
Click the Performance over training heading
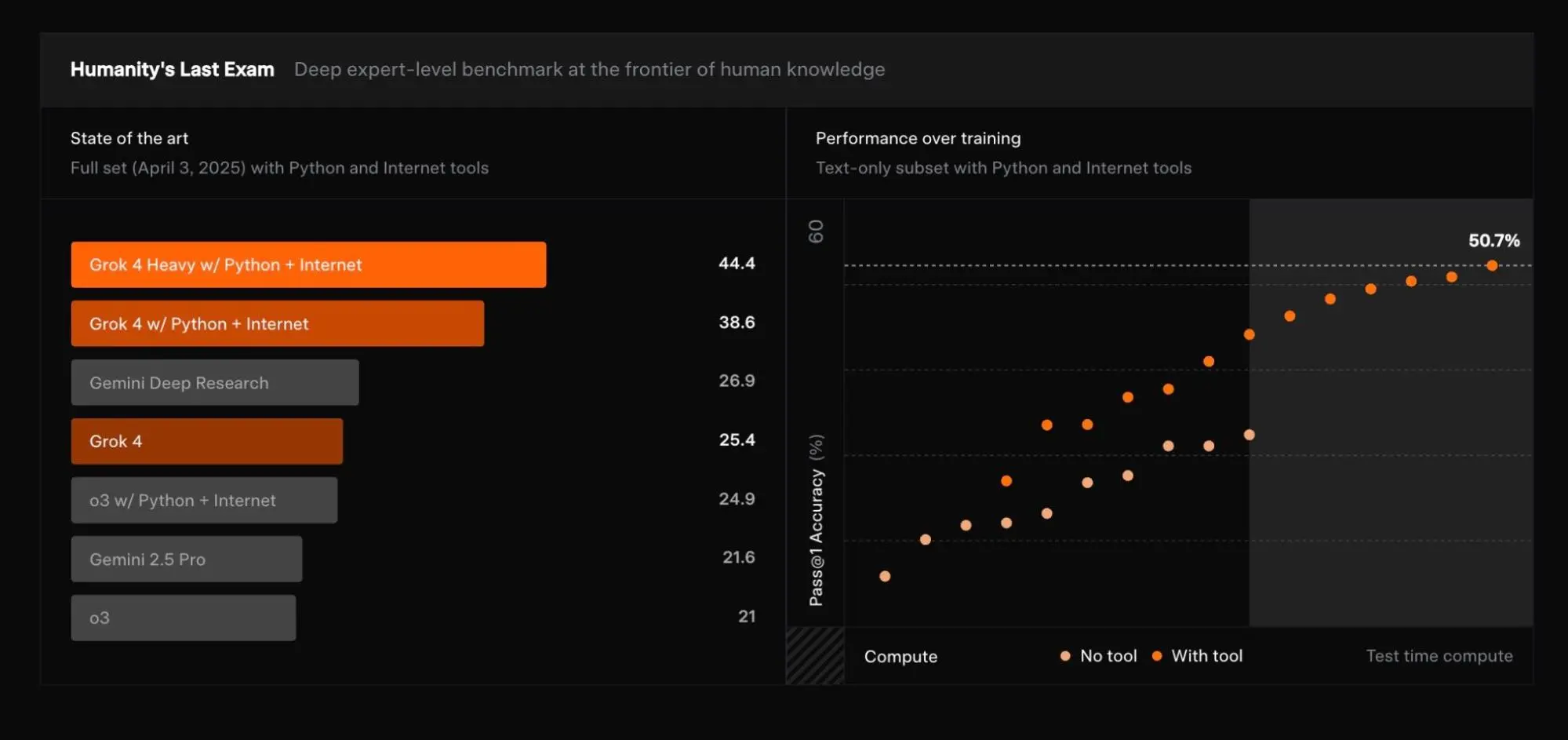coord(918,138)
